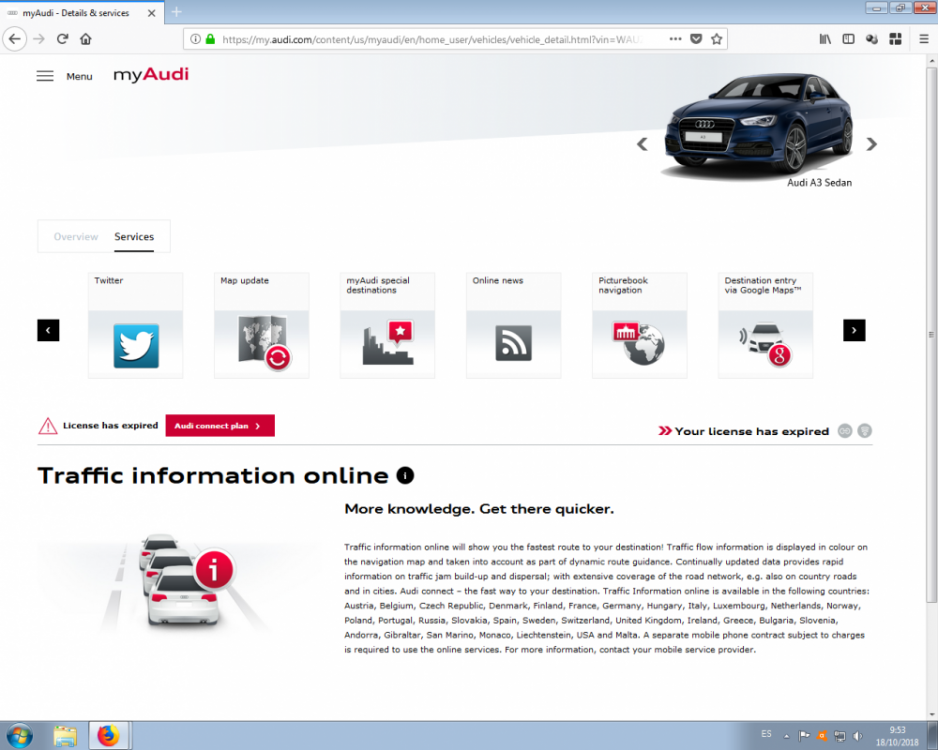The height and width of the screenshot is (750, 938).
Task: Click the myAudi logo
Action: (x=151, y=74)
